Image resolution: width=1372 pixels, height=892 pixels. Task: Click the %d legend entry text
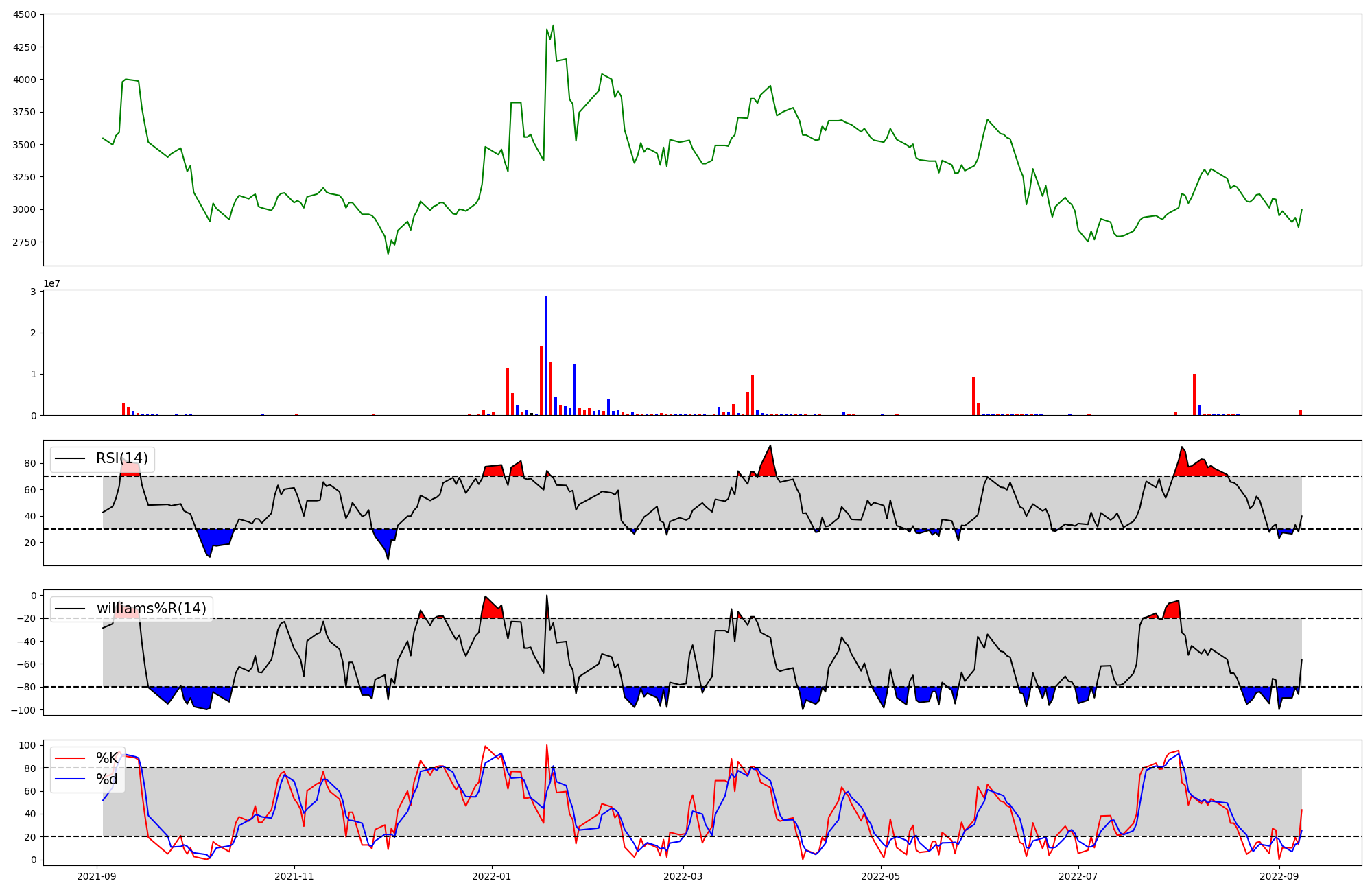point(107,779)
